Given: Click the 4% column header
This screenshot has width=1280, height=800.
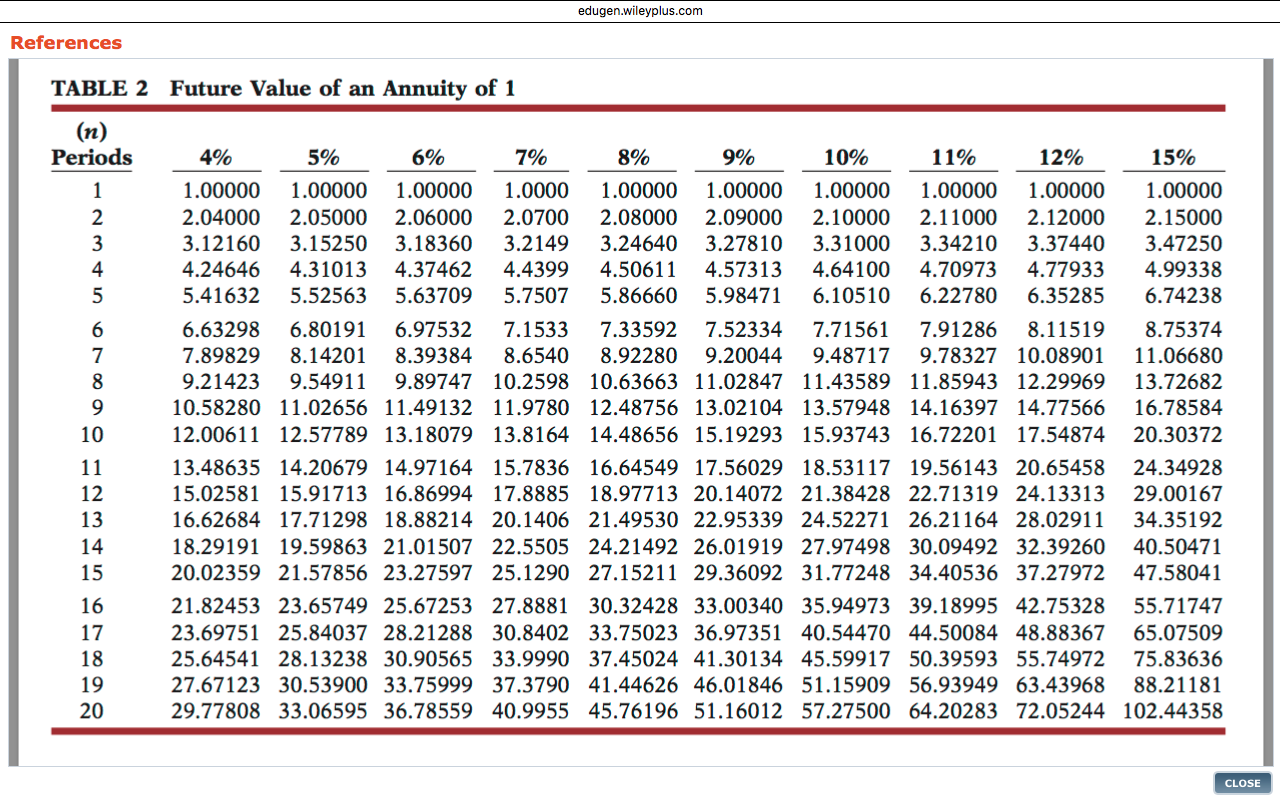Looking at the screenshot, I should [x=215, y=157].
